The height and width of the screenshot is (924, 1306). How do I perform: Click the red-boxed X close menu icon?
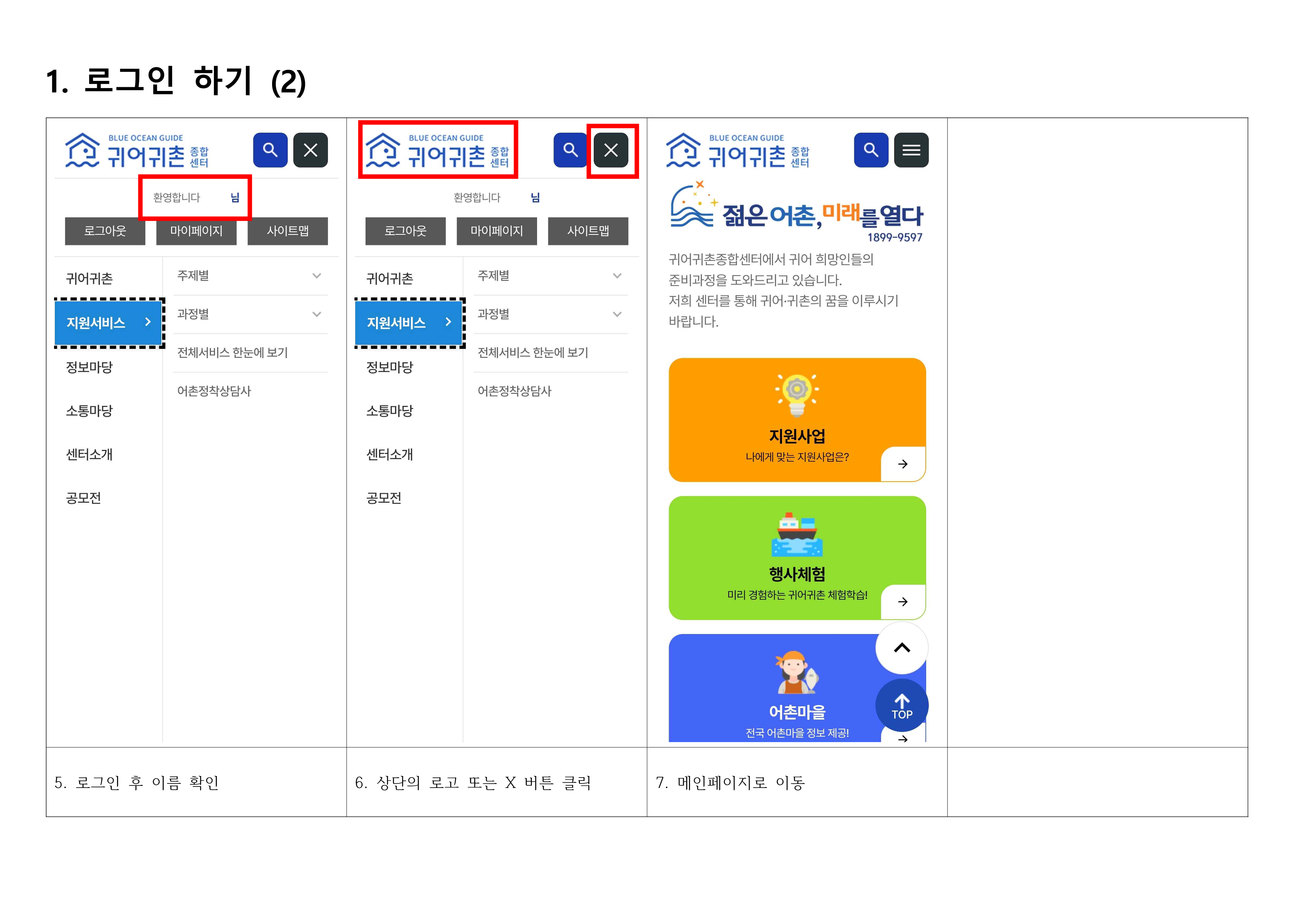pyautogui.click(x=611, y=150)
